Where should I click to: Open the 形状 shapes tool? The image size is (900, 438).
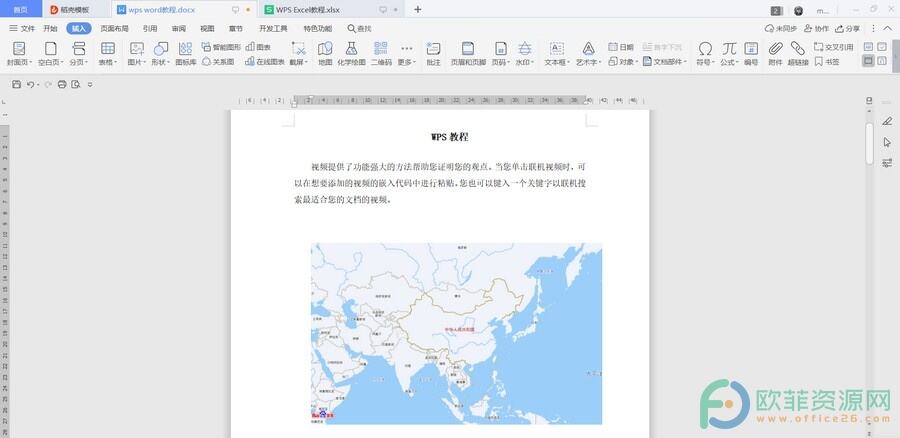point(161,53)
